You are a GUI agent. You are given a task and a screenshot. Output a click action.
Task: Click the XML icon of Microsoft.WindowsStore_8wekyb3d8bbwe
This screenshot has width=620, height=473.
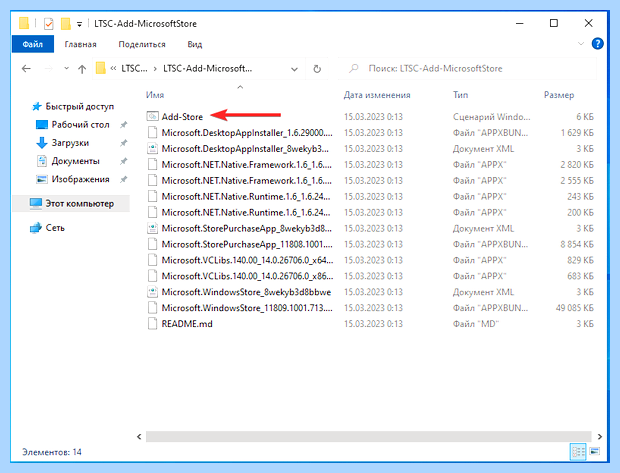(x=152, y=292)
